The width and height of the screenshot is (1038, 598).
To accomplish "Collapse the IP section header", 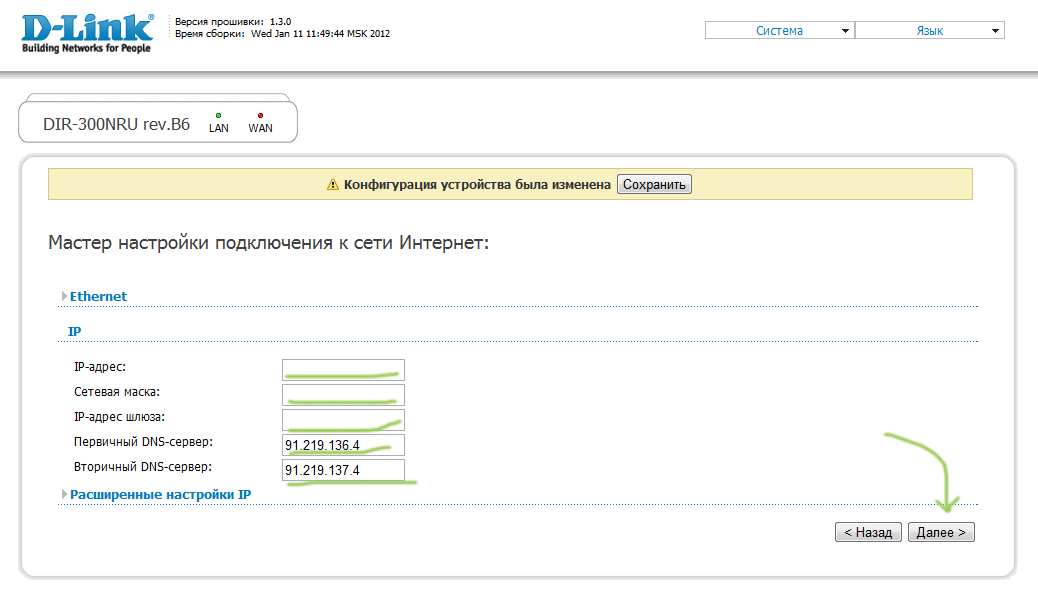I will coord(75,330).
